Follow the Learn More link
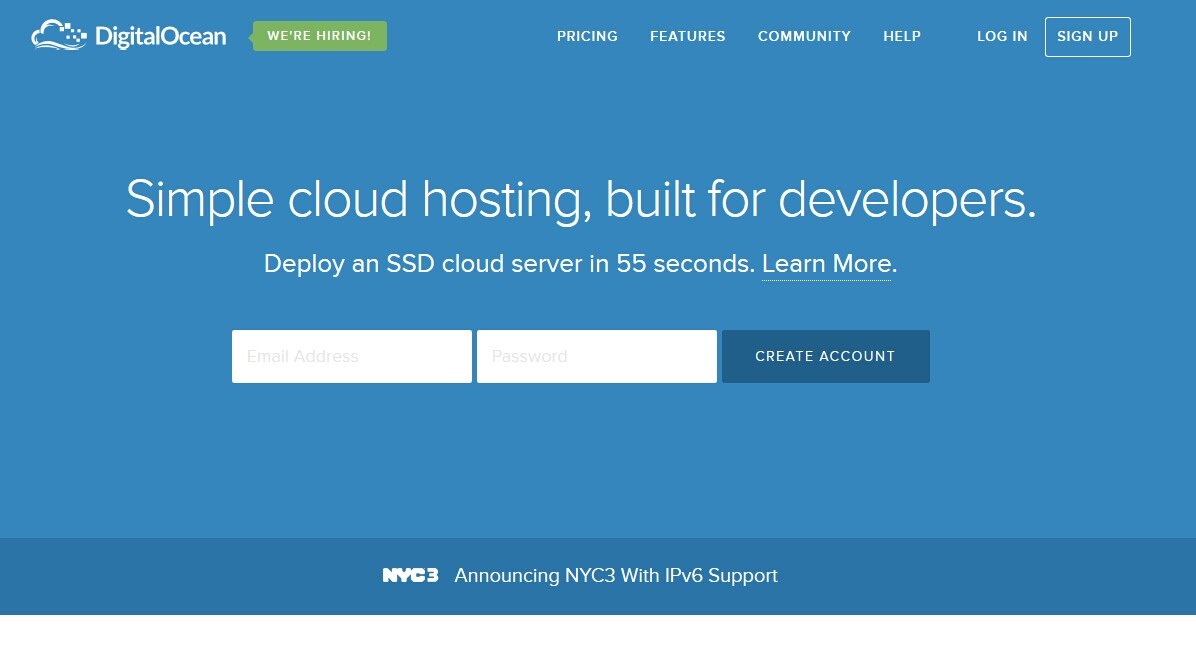The width and height of the screenshot is (1196, 645). [x=826, y=264]
